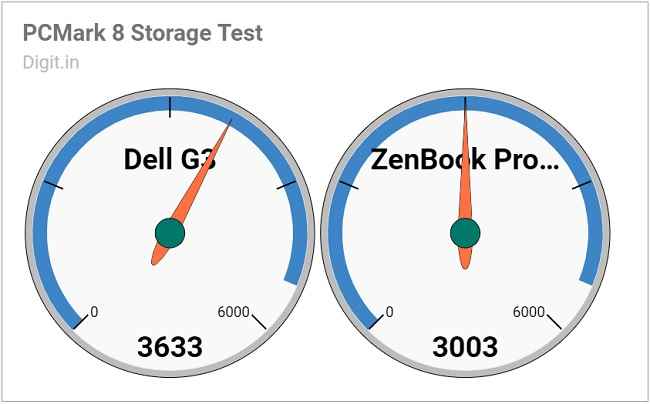
Task: Select the ZenBook Pro gauge label
Action: [465, 160]
